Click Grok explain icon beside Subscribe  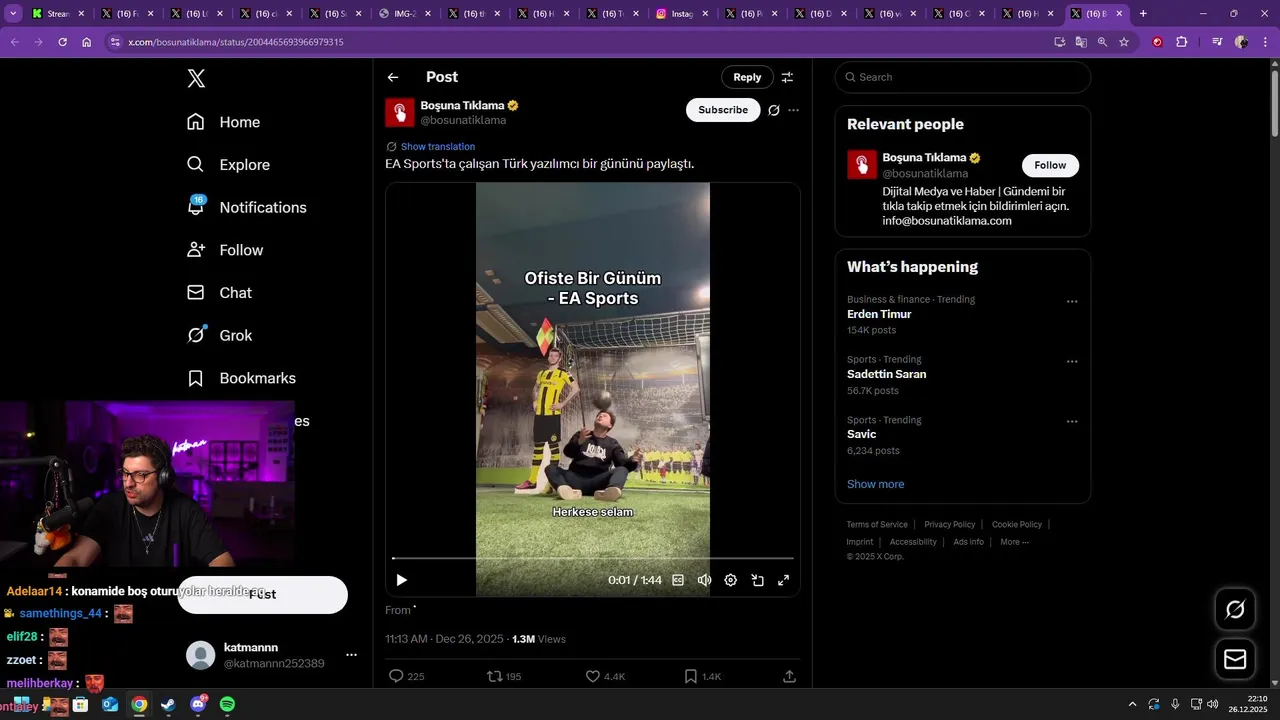click(x=773, y=110)
